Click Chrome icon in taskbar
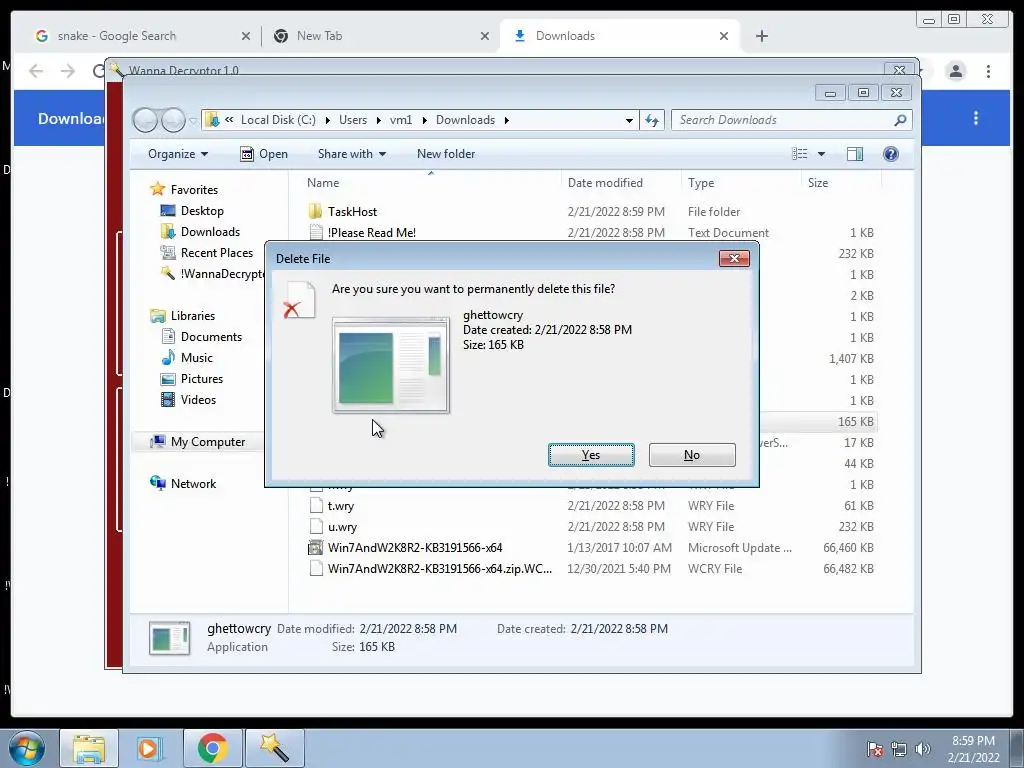This screenshot has width=1024, height=768. coord(212,748)
